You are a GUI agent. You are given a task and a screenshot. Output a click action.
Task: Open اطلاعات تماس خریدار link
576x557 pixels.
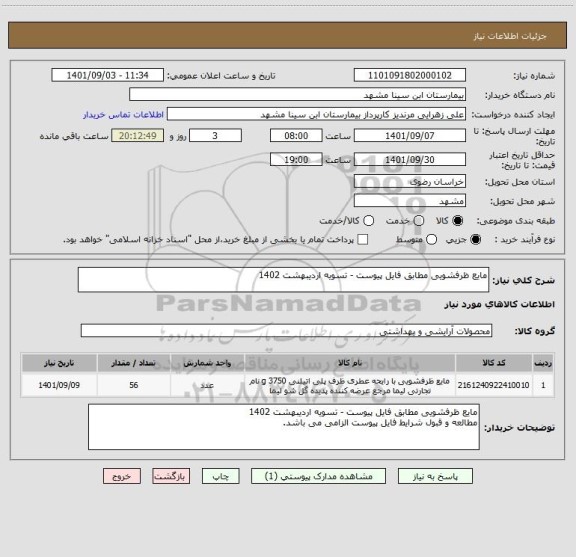(123, 115)
